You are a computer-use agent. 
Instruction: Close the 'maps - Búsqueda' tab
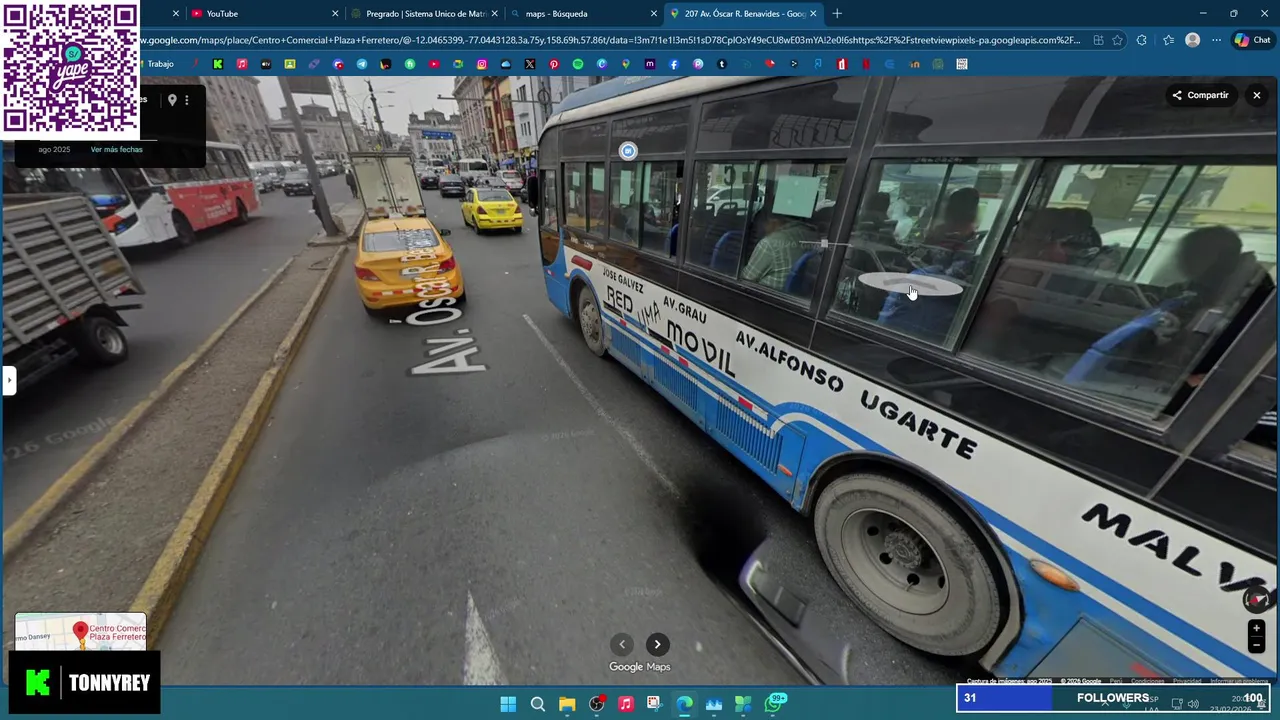click(x=654, y=14)
